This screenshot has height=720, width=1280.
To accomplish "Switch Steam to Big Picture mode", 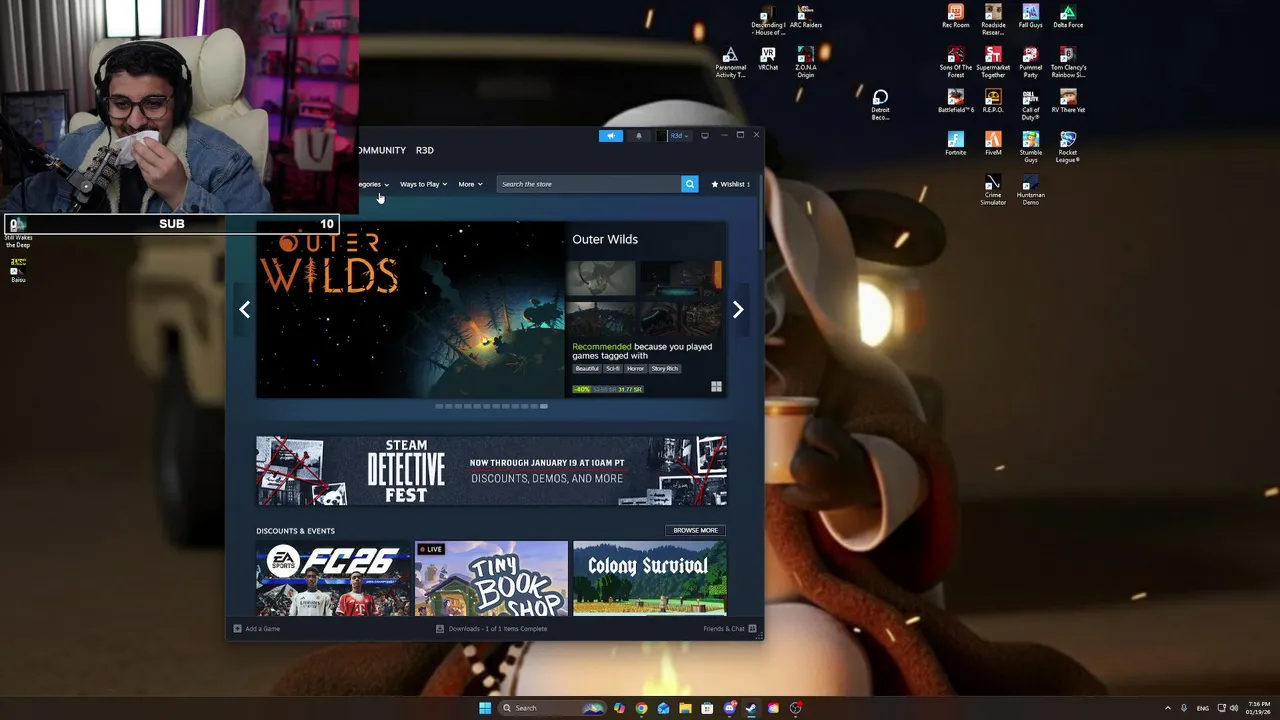I will tap(705, 136).
